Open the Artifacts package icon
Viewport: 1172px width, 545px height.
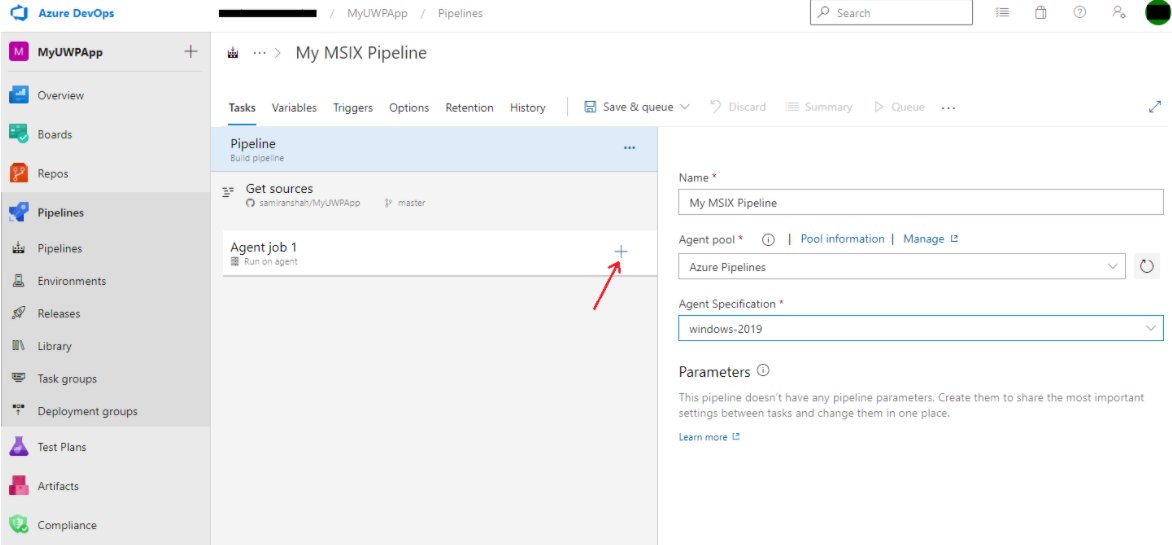tap(19, 486)
